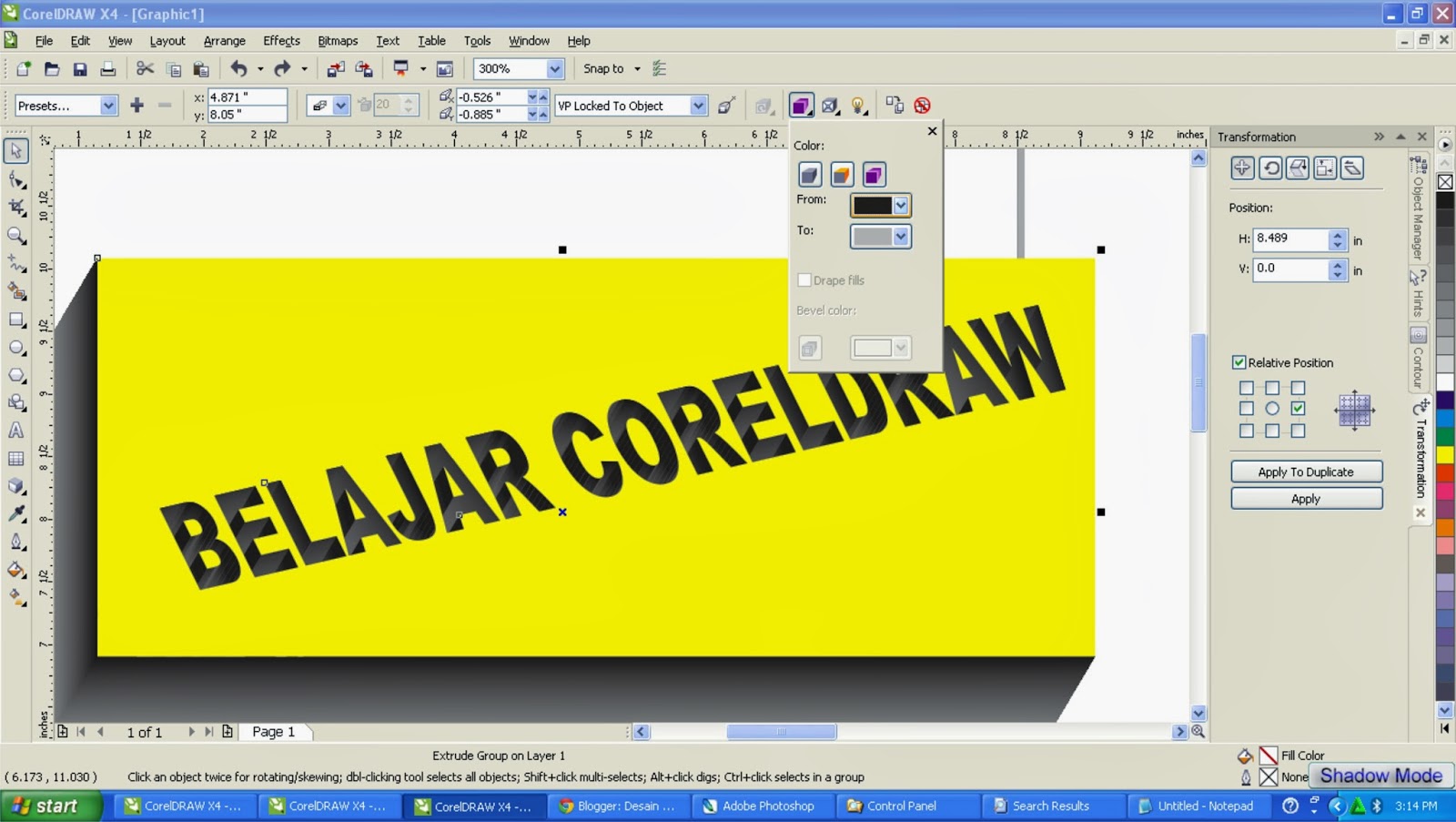Select the Page 1 tab
Image resolution: width=1456 pixels, height=822 pixels.
(274, 732)
